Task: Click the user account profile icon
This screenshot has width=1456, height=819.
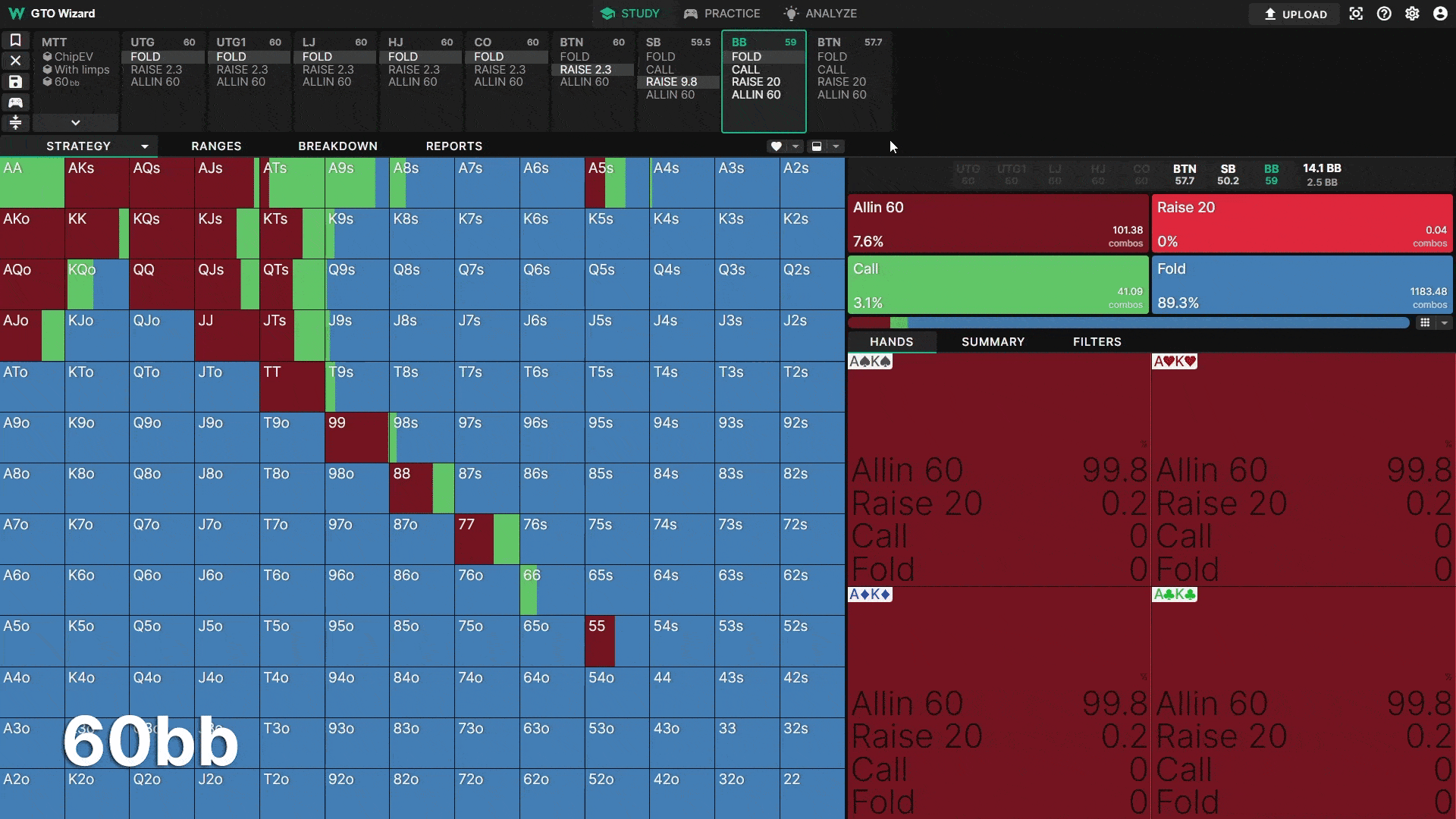Action: (x=1440, y=14)
